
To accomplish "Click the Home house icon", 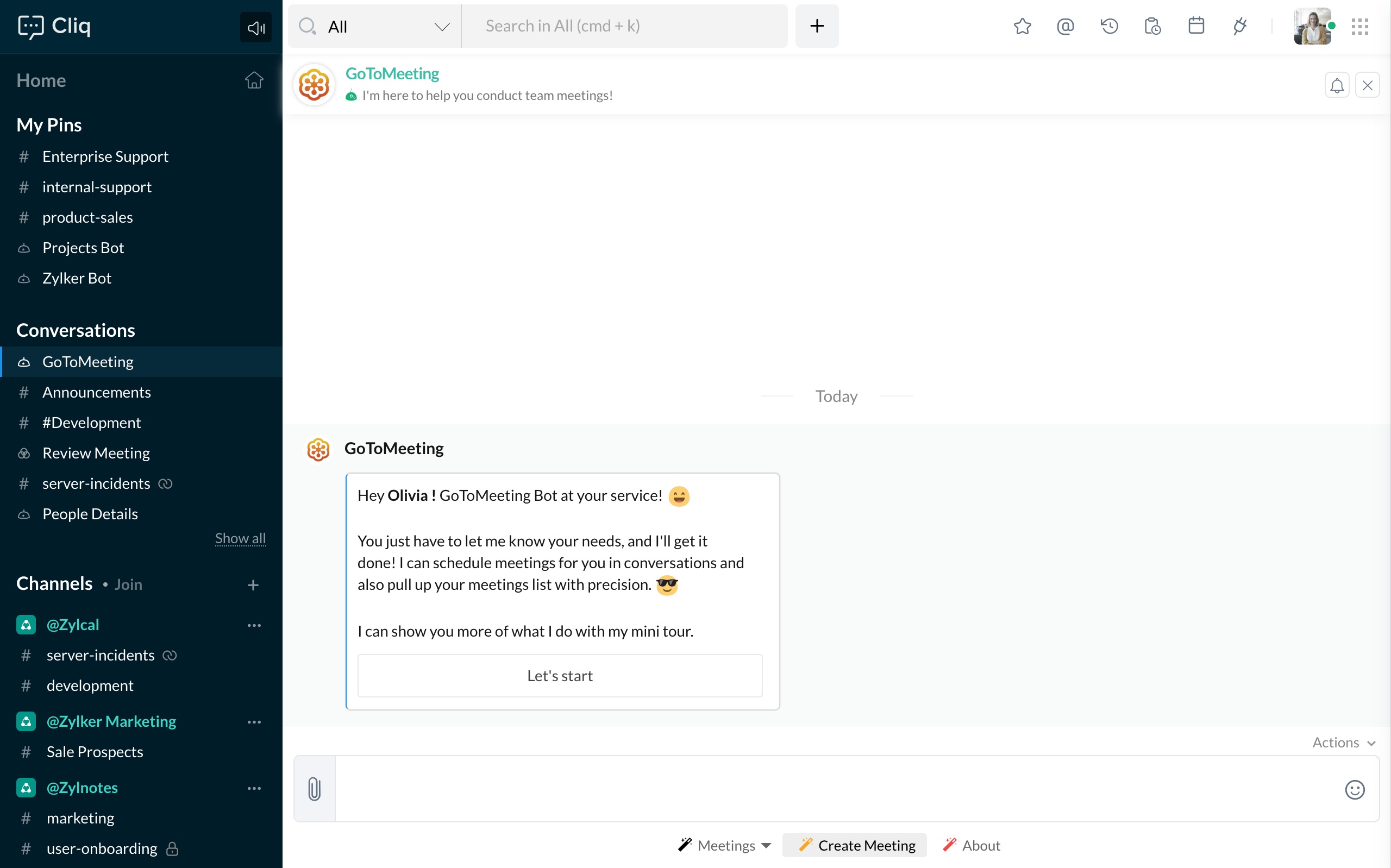I will pyautogui.click(x=254, y=80).
